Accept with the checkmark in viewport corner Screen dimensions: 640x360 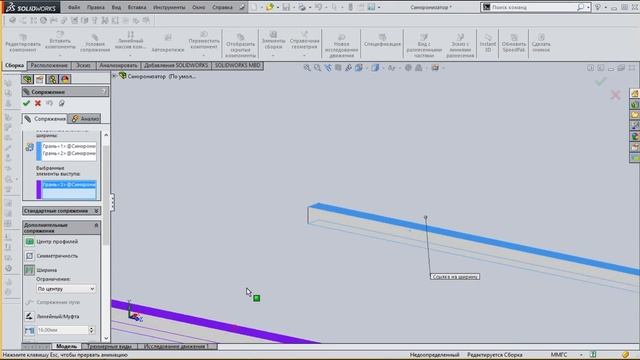[x=600, y=82]
